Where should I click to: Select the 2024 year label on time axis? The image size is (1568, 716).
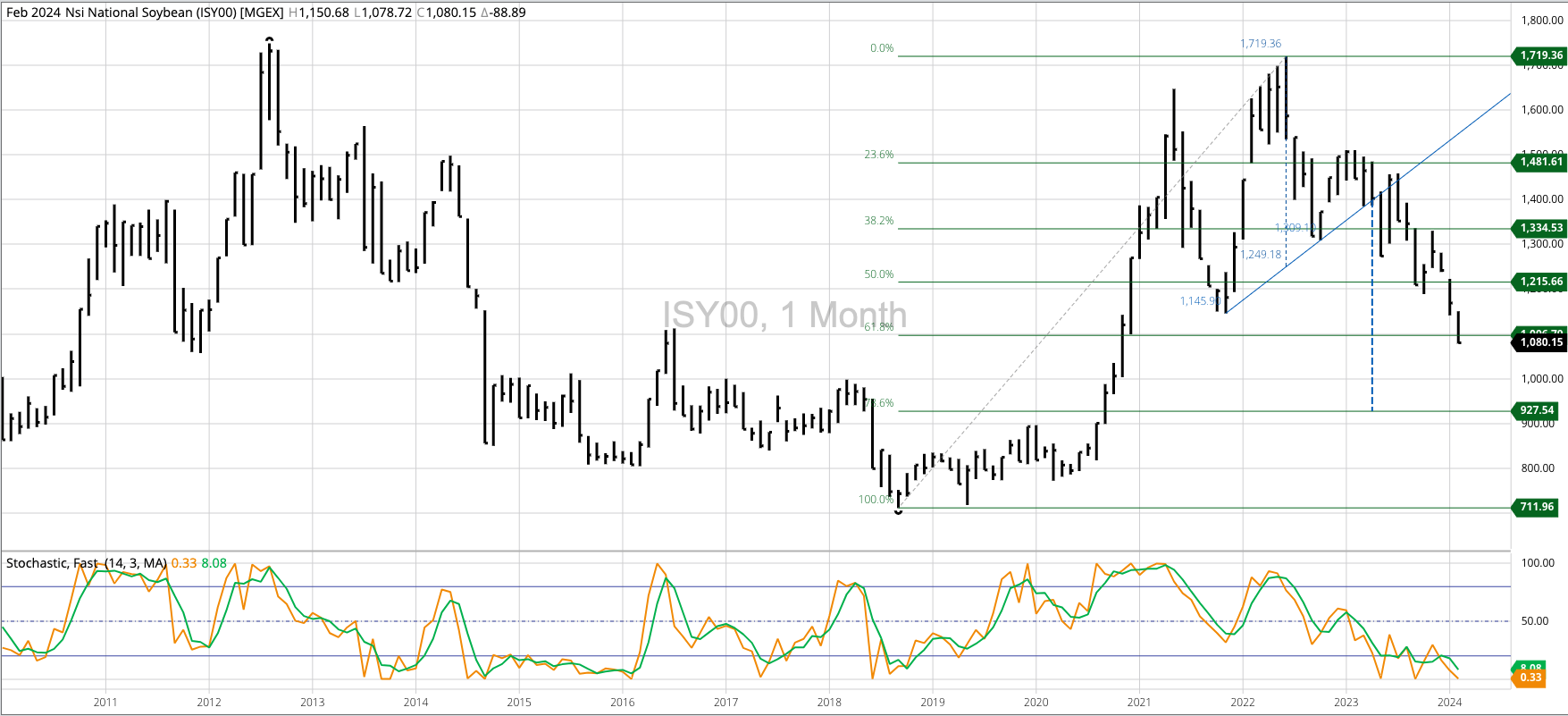pos(1449,702)
